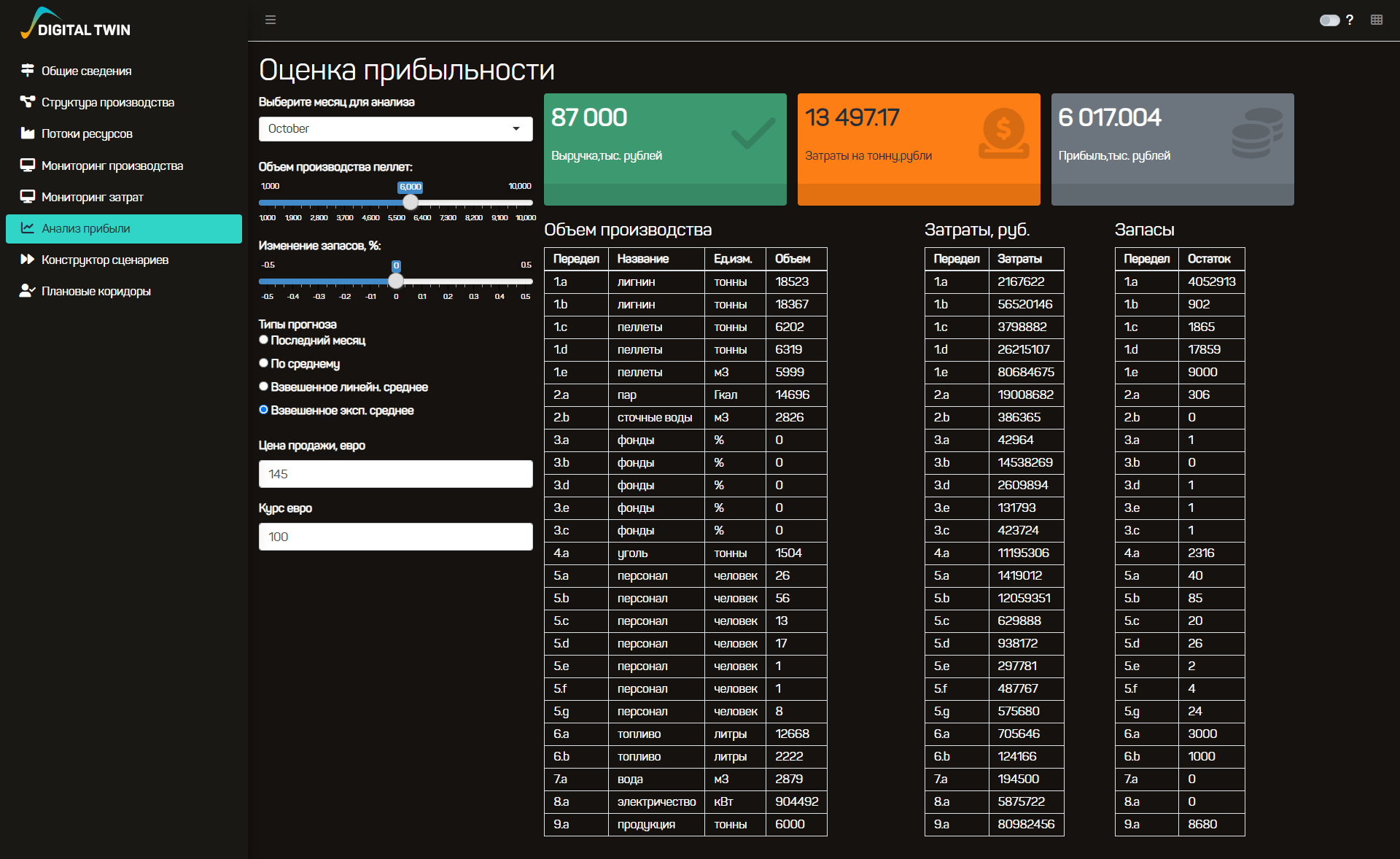Open Мониторинг производства menu item
1400x859 pixels.
click(x=112, y=166)
